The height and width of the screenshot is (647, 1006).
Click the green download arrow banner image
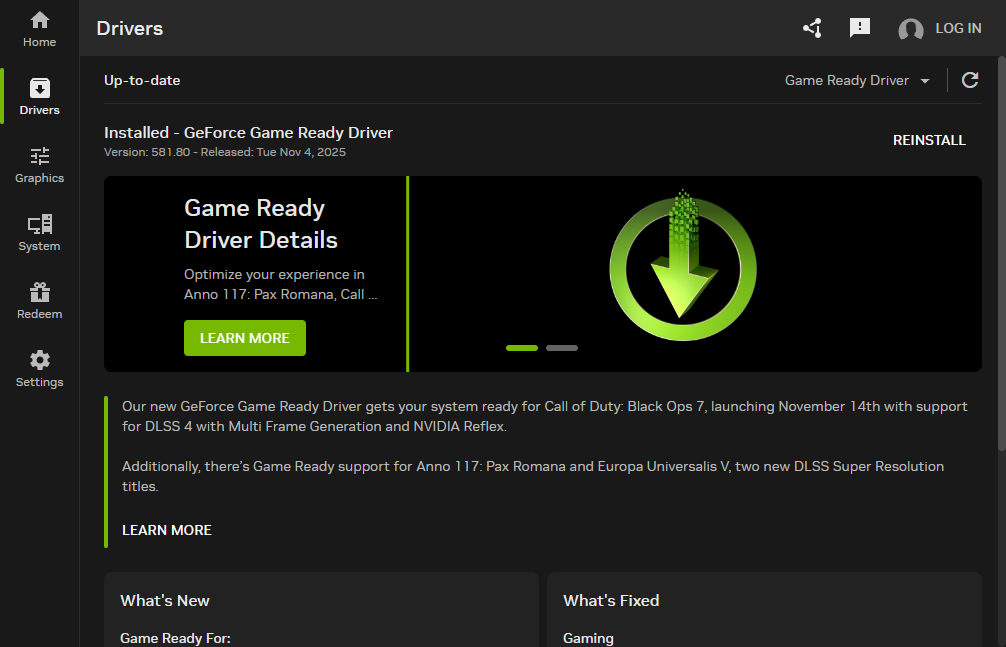(x=683, y=266)
